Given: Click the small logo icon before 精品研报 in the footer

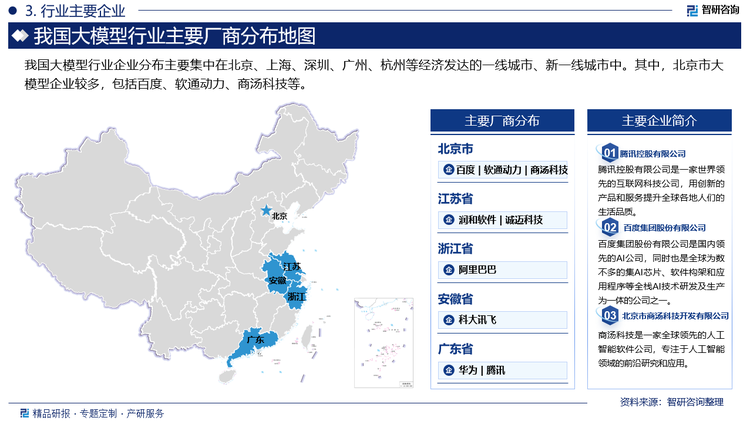Looking at the screenshot, I should pyautogui.click(x=24, y=413).
